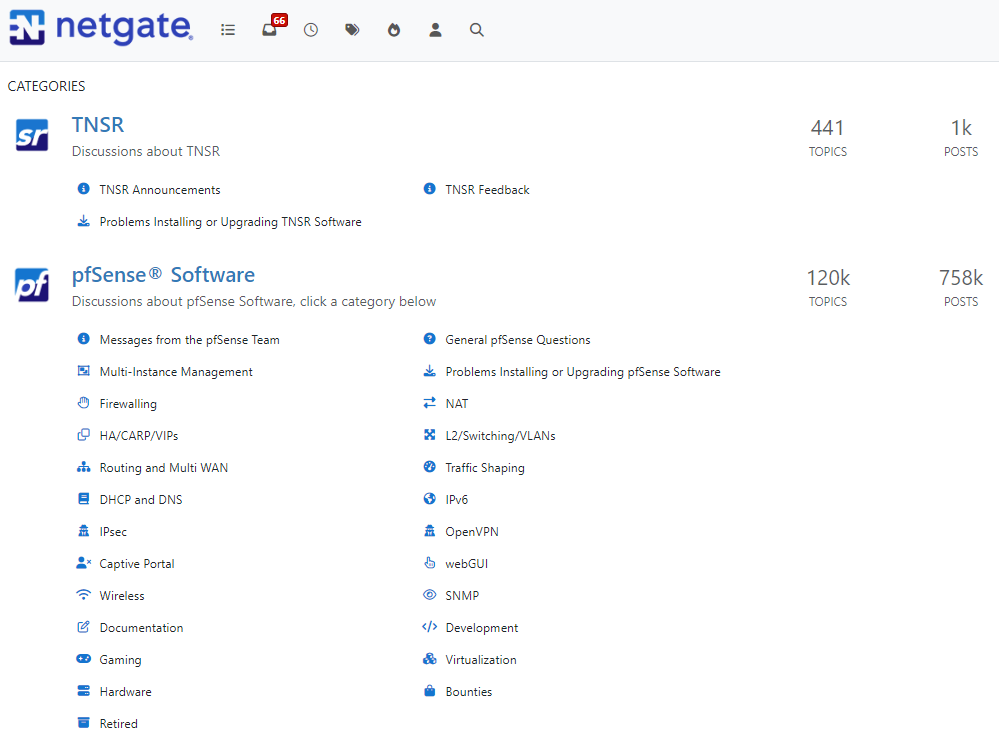Click the wifi icon beside Wireless

[x=83, y=595]
